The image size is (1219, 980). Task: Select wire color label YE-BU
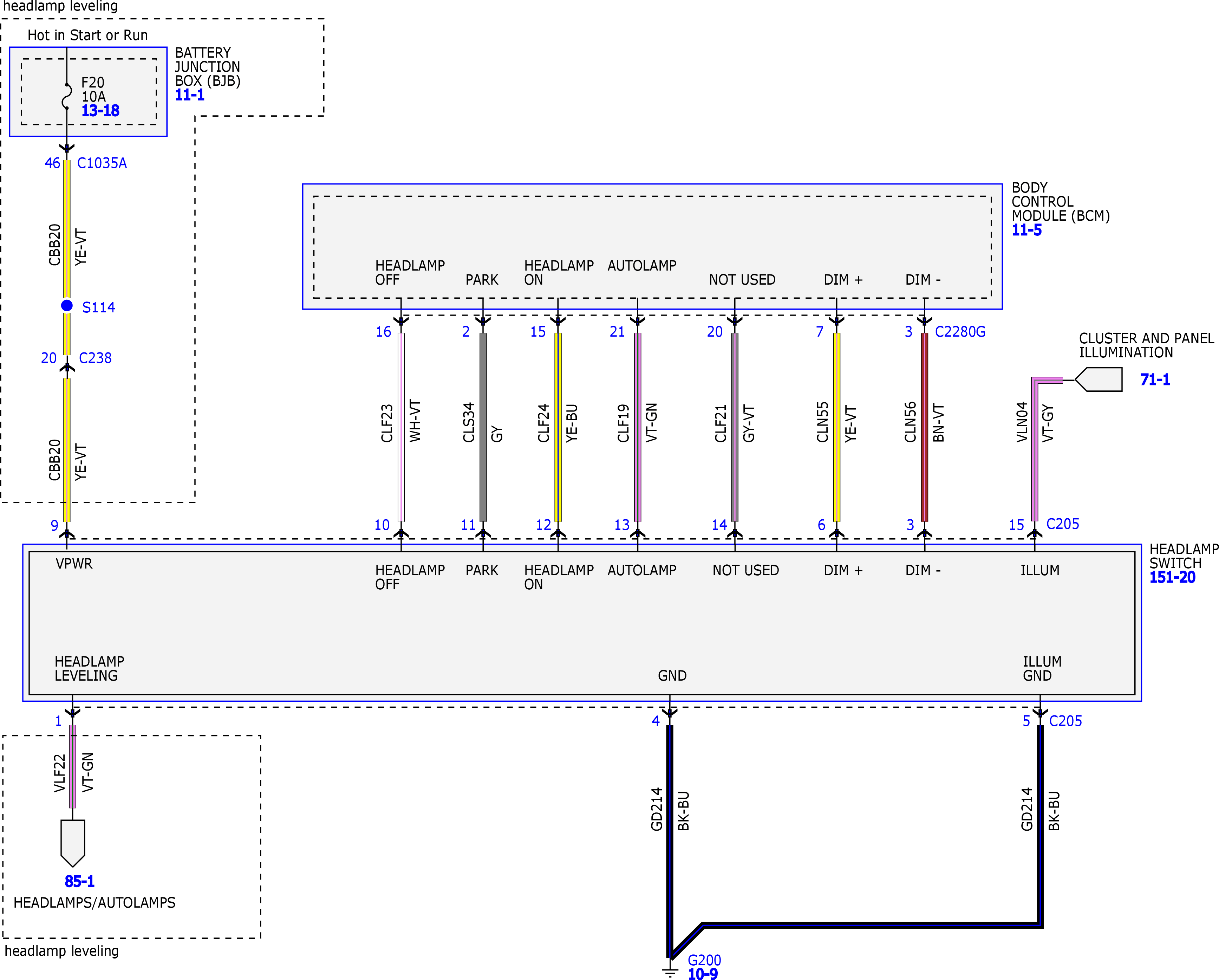572,423
